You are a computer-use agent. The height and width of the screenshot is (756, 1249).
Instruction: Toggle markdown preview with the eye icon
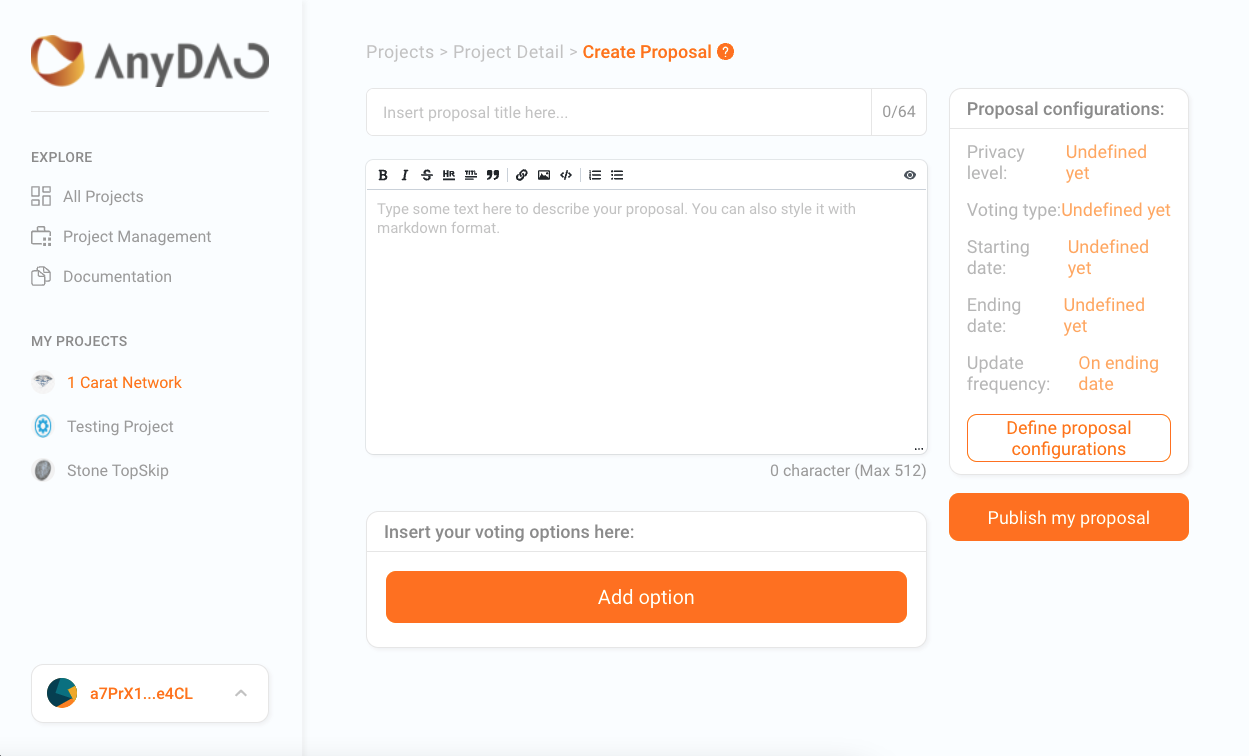910,175
